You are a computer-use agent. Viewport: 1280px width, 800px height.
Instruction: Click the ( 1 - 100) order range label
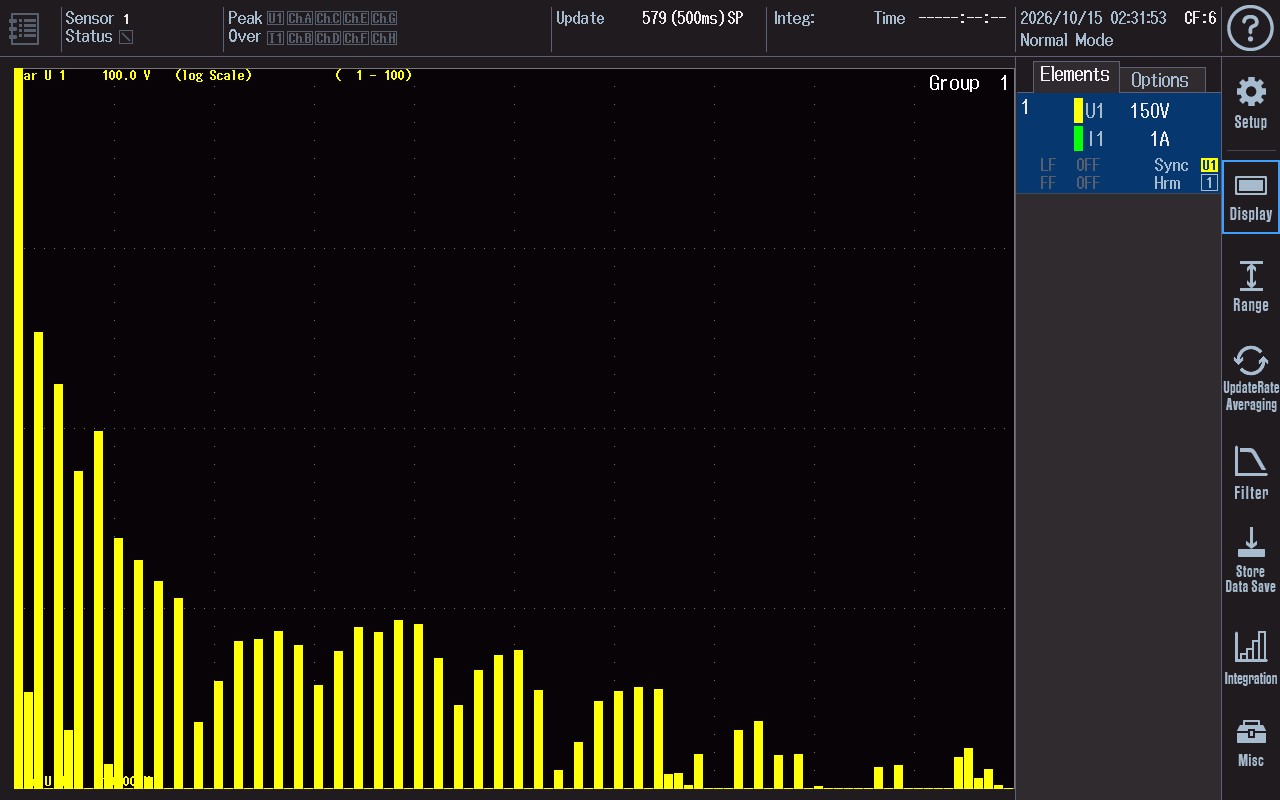[374, 75]
